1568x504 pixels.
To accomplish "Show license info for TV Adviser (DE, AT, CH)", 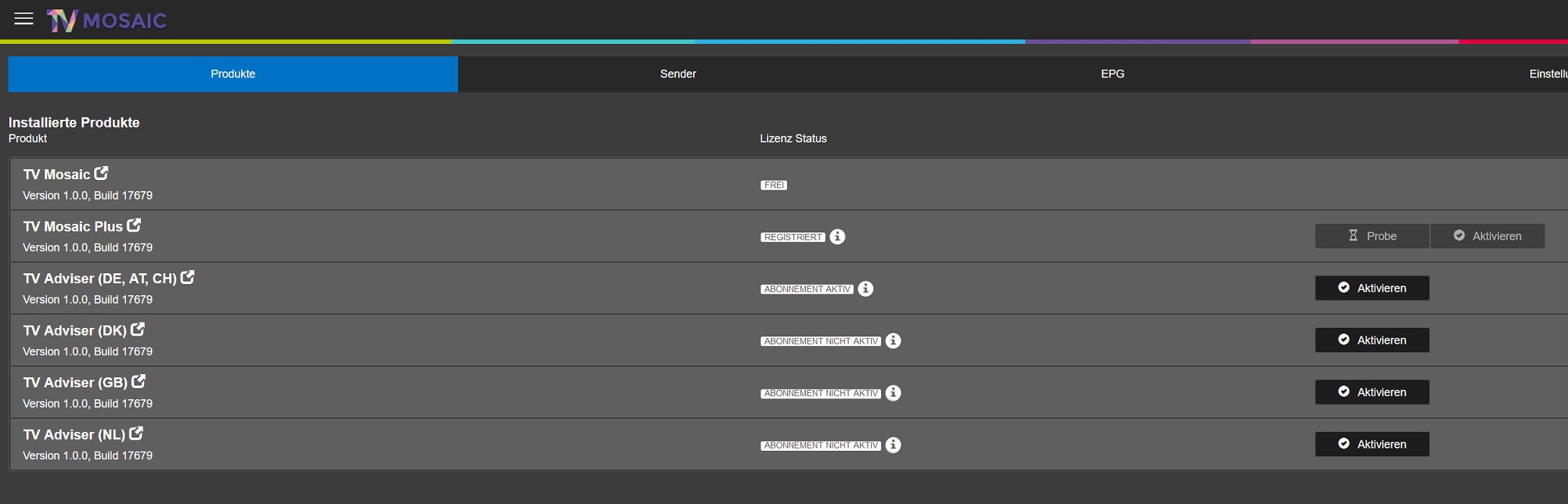I will (x=865, y=289).
